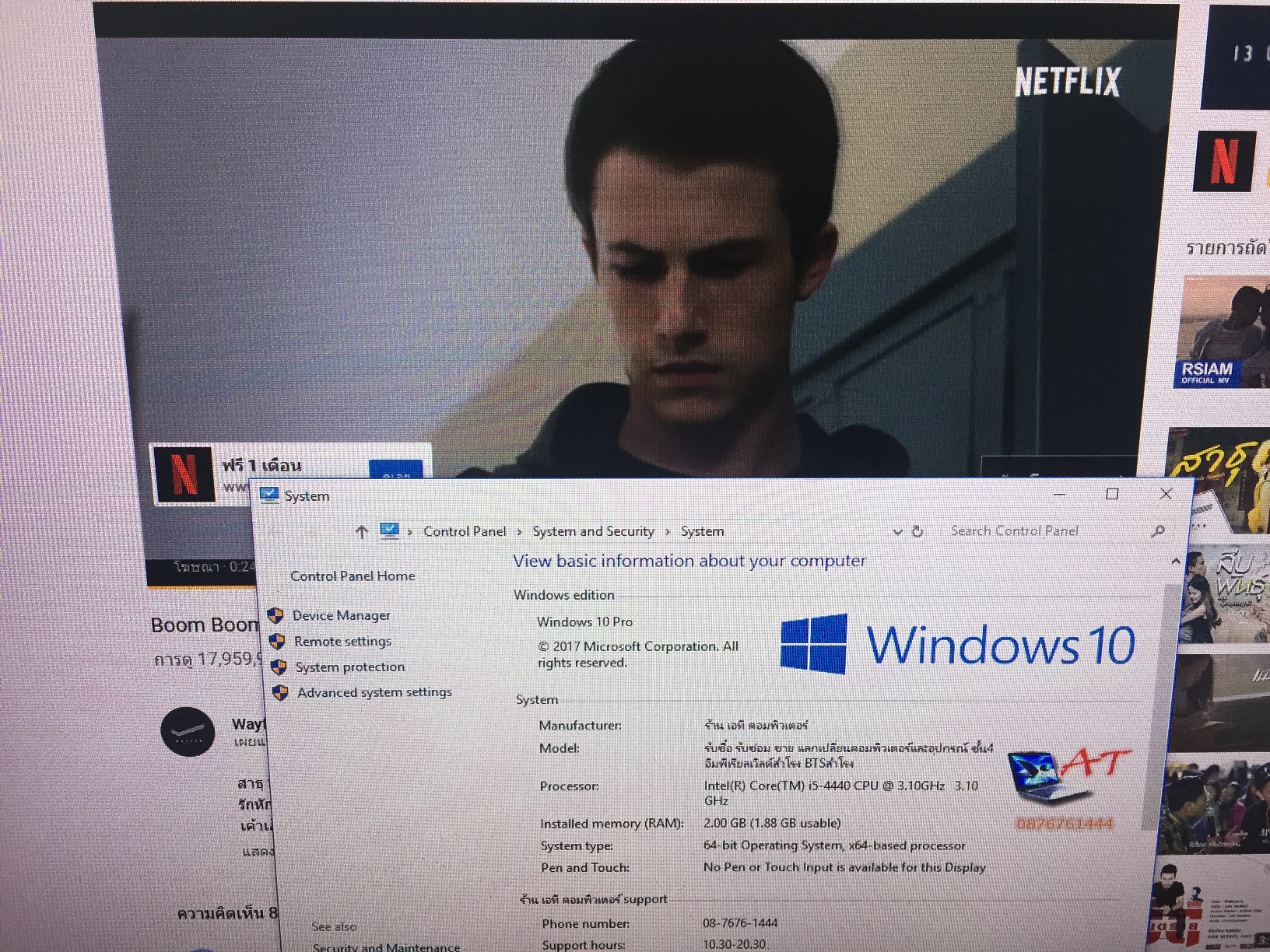Screen dimensions: 1270x952
Task: Select the System and Security breadcrumb
Action: point(593,531)
